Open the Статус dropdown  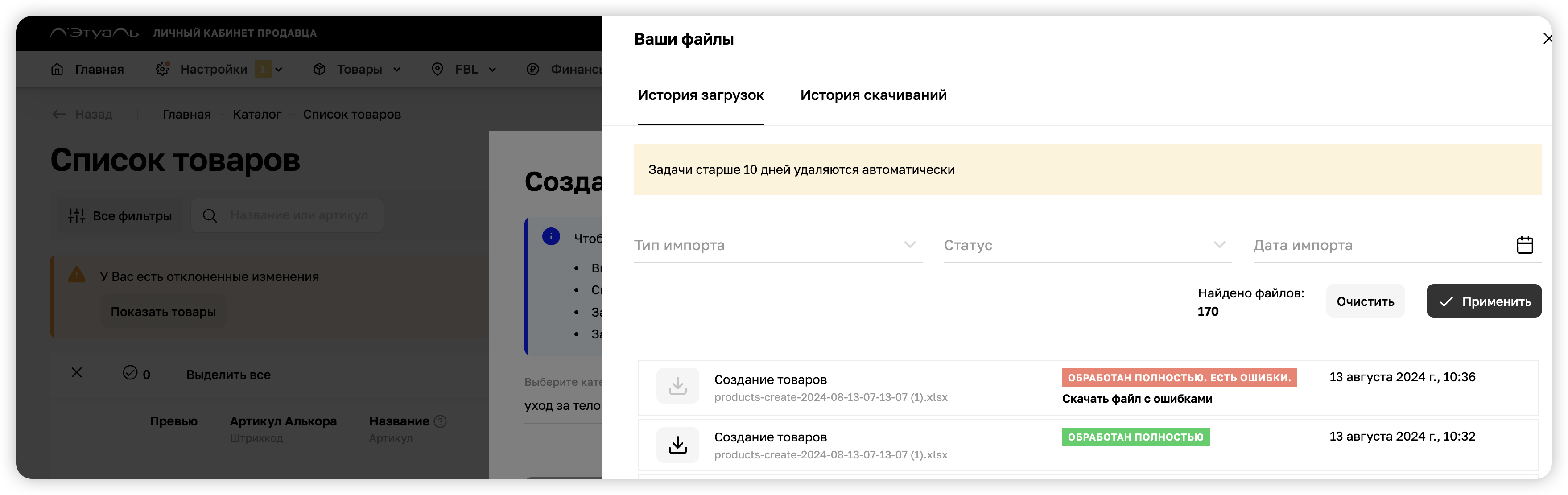pos(1087,245)
